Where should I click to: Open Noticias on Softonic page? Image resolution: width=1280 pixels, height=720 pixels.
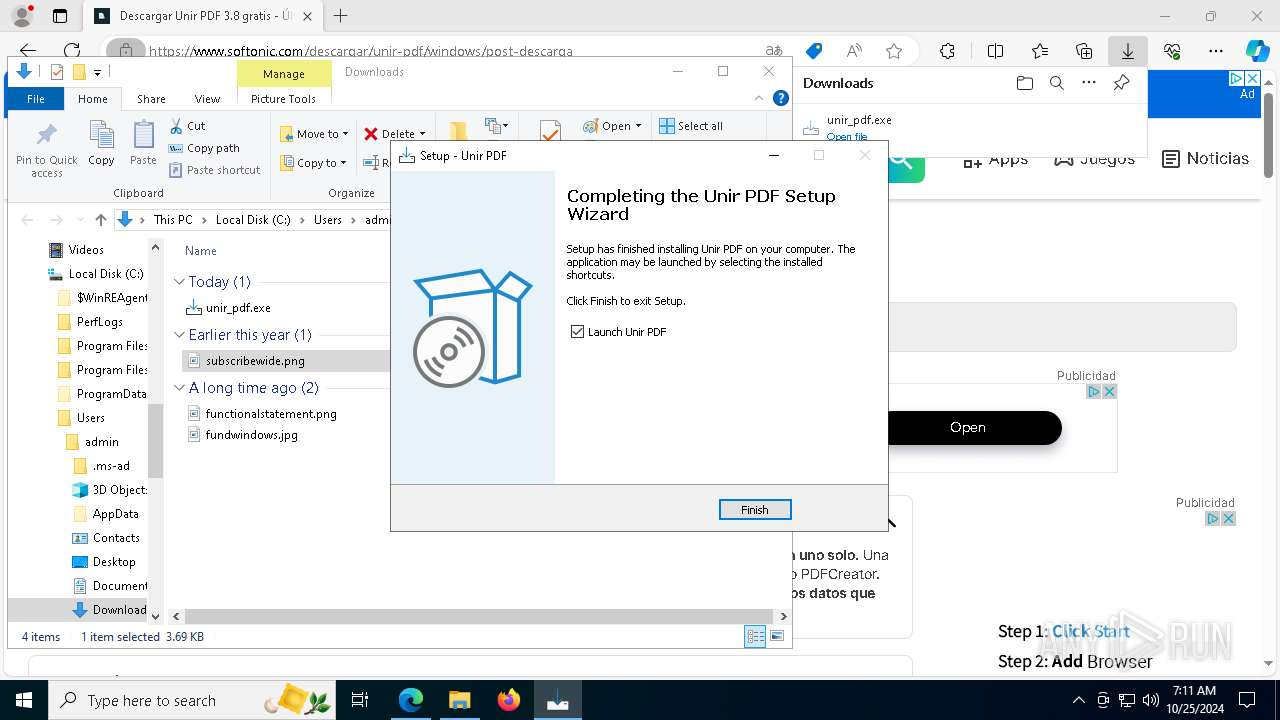coord(1206,158)
